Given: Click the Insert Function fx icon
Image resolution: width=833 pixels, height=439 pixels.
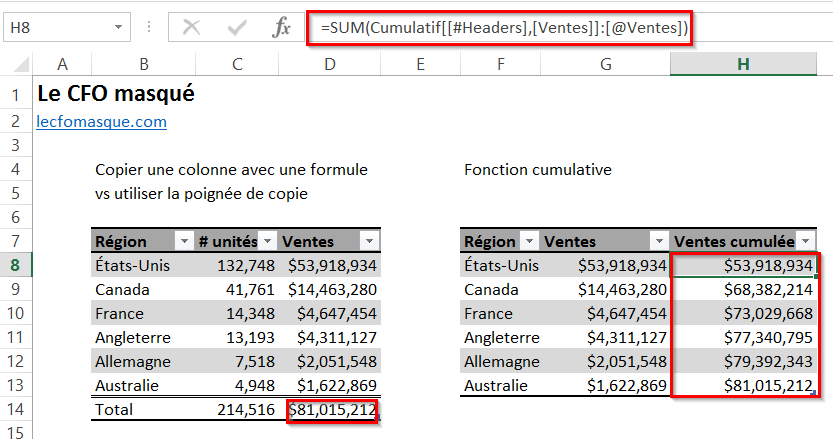Looking at the screenshot, I should coord(283,28).
